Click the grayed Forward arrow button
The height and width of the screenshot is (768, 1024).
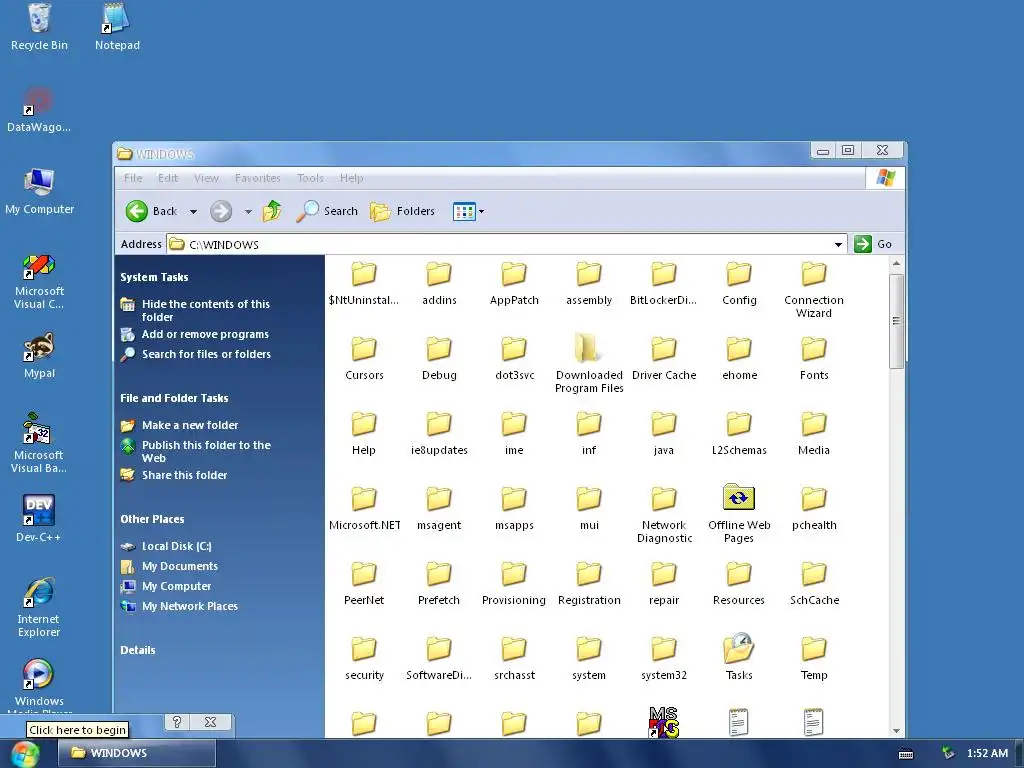(x=221, y=211)
